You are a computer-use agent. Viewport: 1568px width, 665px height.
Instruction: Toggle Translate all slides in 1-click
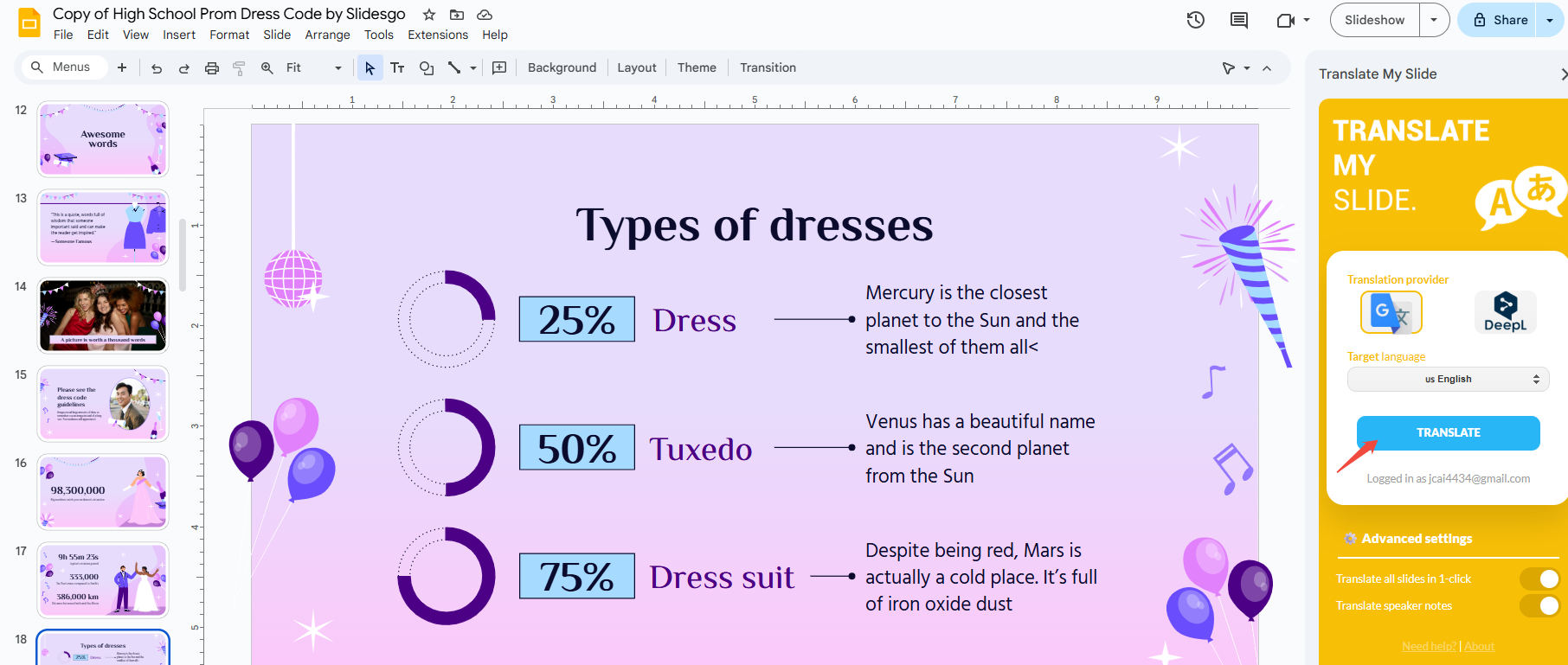tap(1539, 579)
